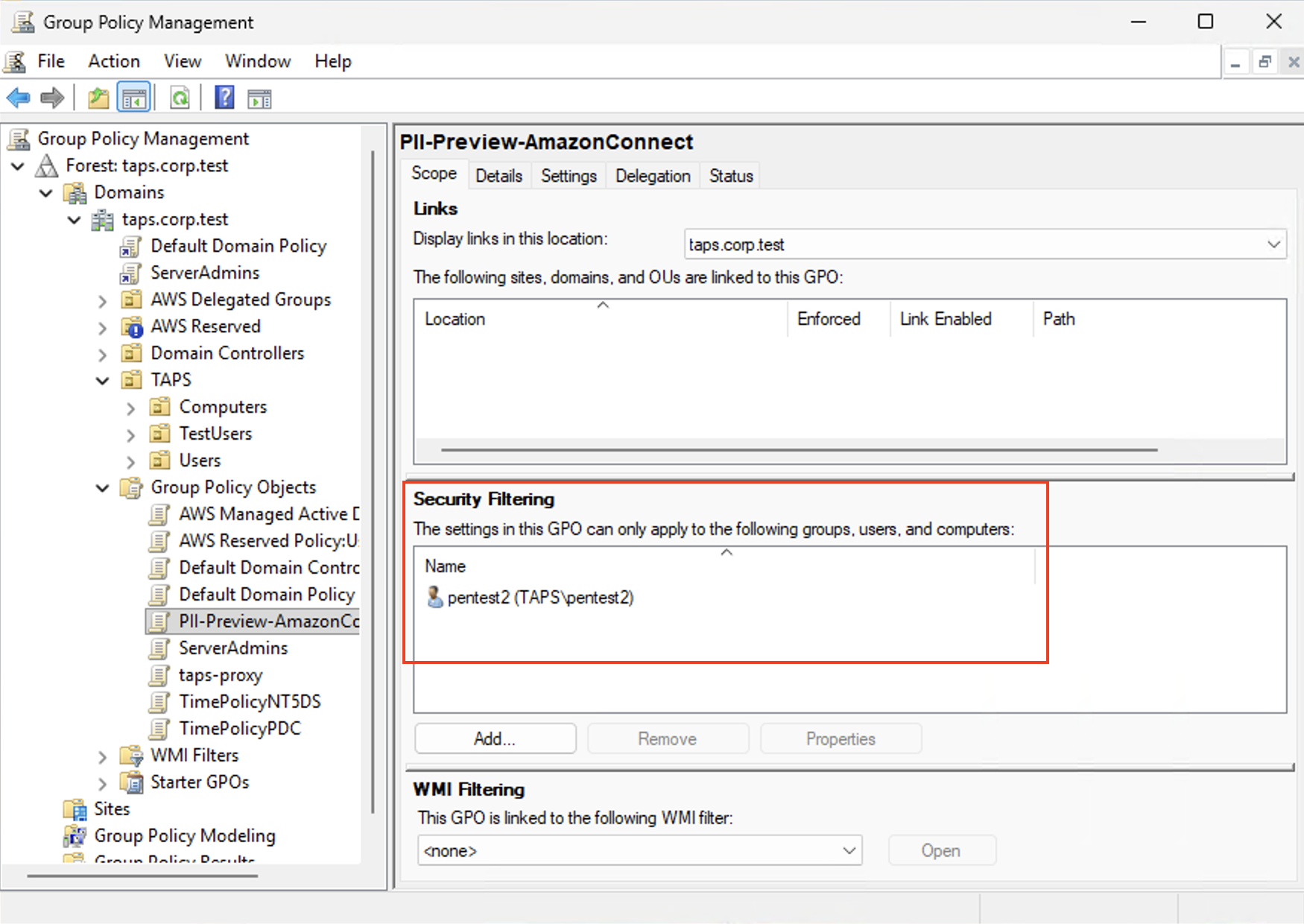Click the Link Enabled column header

(x=961, y=319)
